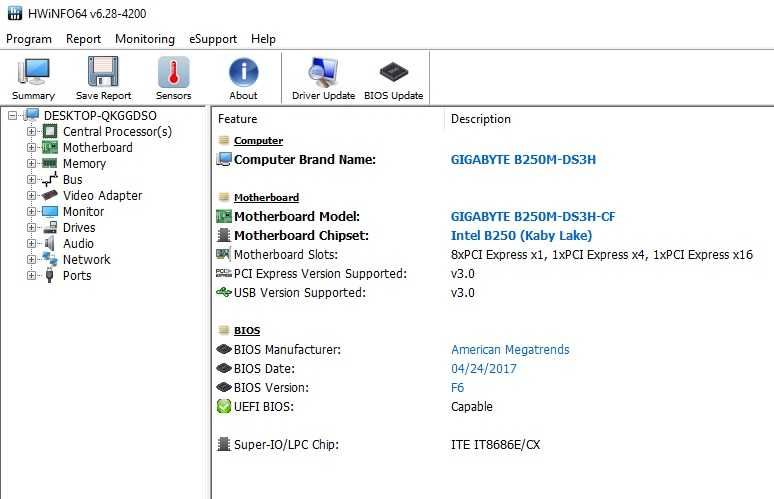Click the Bus icon in tree
The width and height of the screenshot is (774, 499).
(49, 179)
